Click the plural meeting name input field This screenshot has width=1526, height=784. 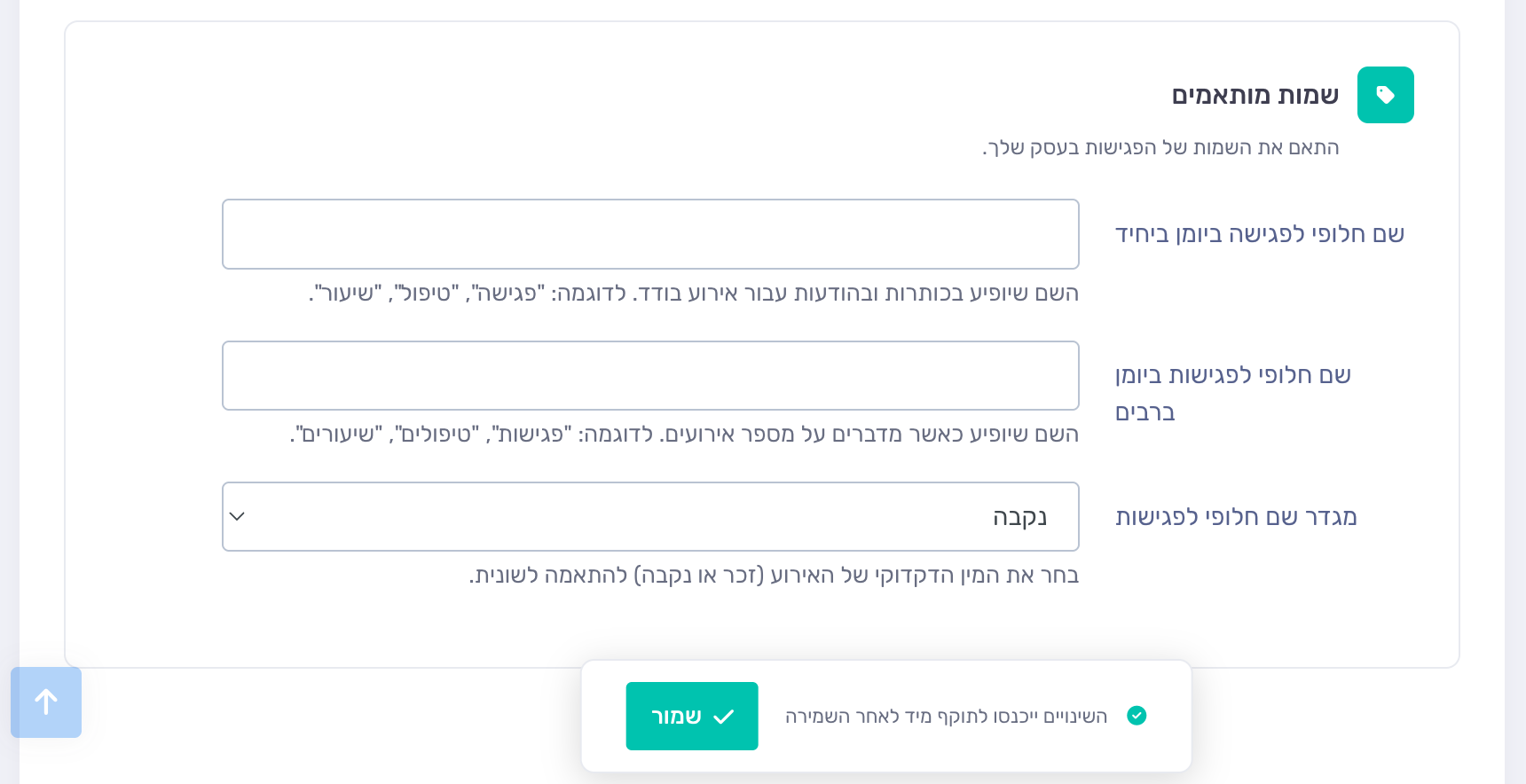pyautogui.click(x=650, y=375)
